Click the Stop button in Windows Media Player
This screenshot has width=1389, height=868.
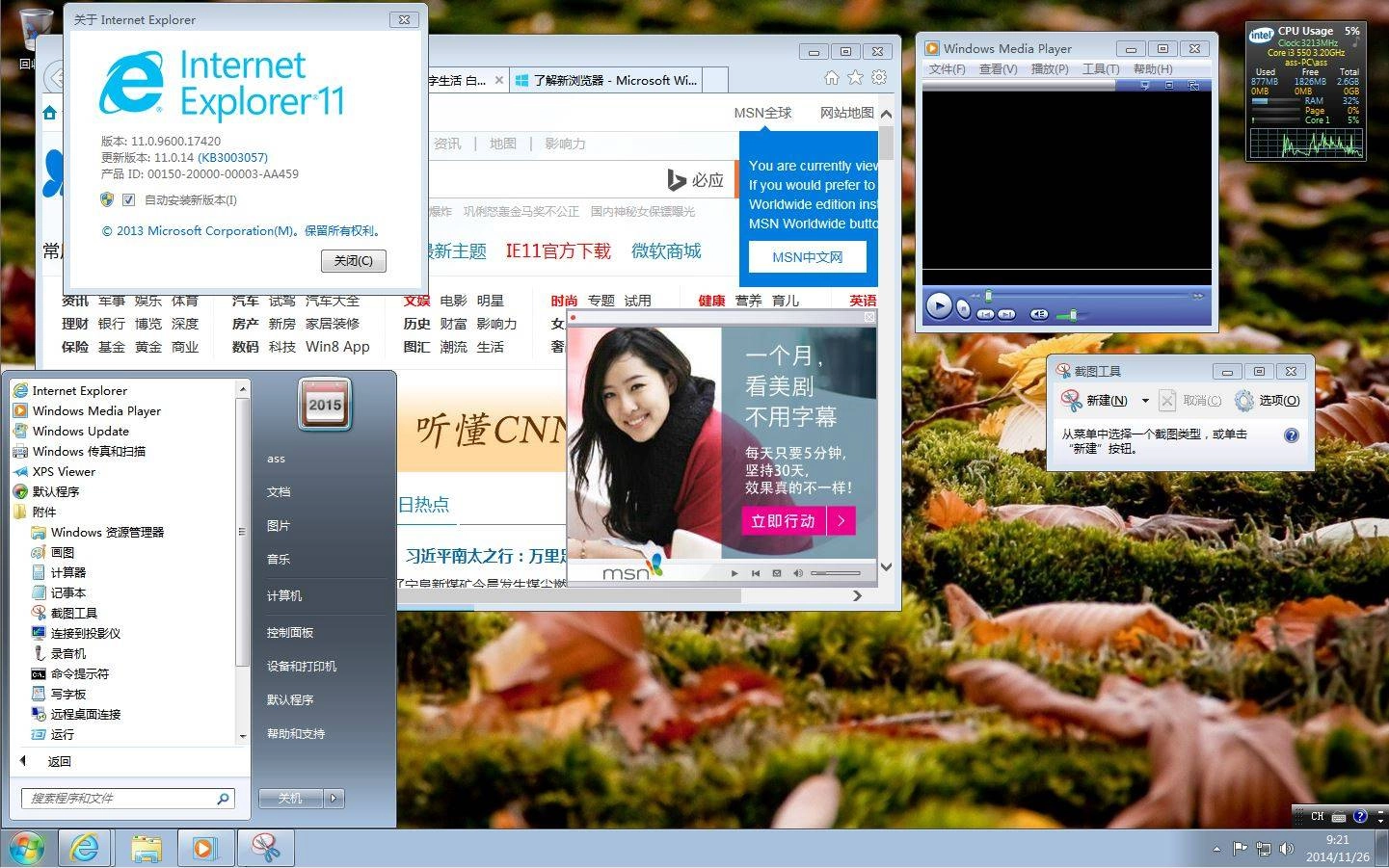point(963,309)
